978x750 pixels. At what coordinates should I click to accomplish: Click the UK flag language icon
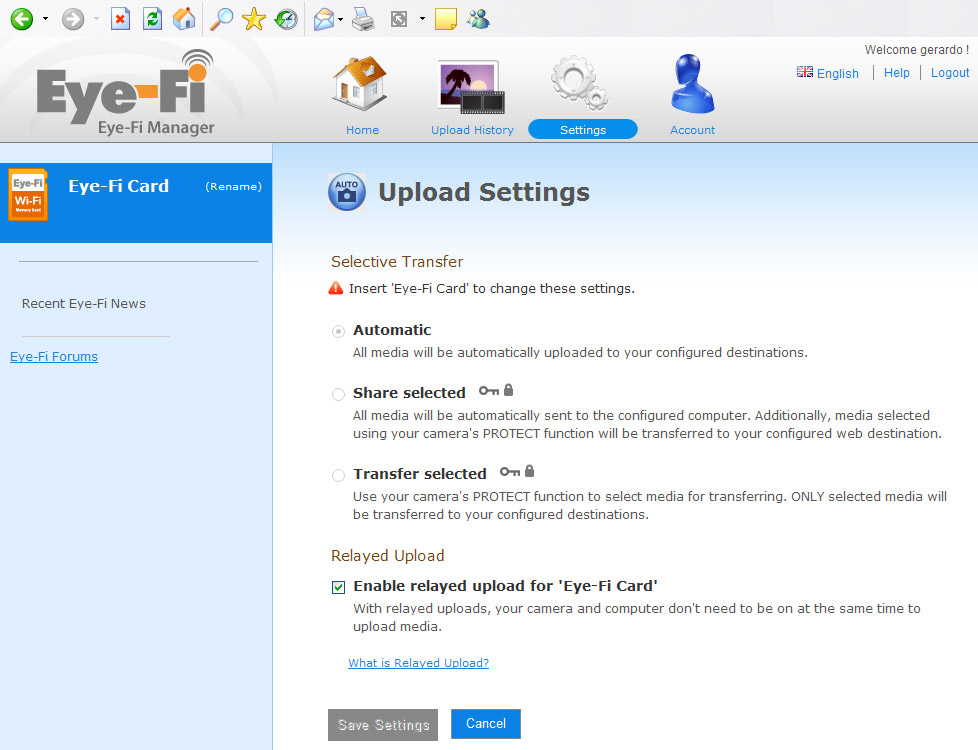[x=805, y=72]
